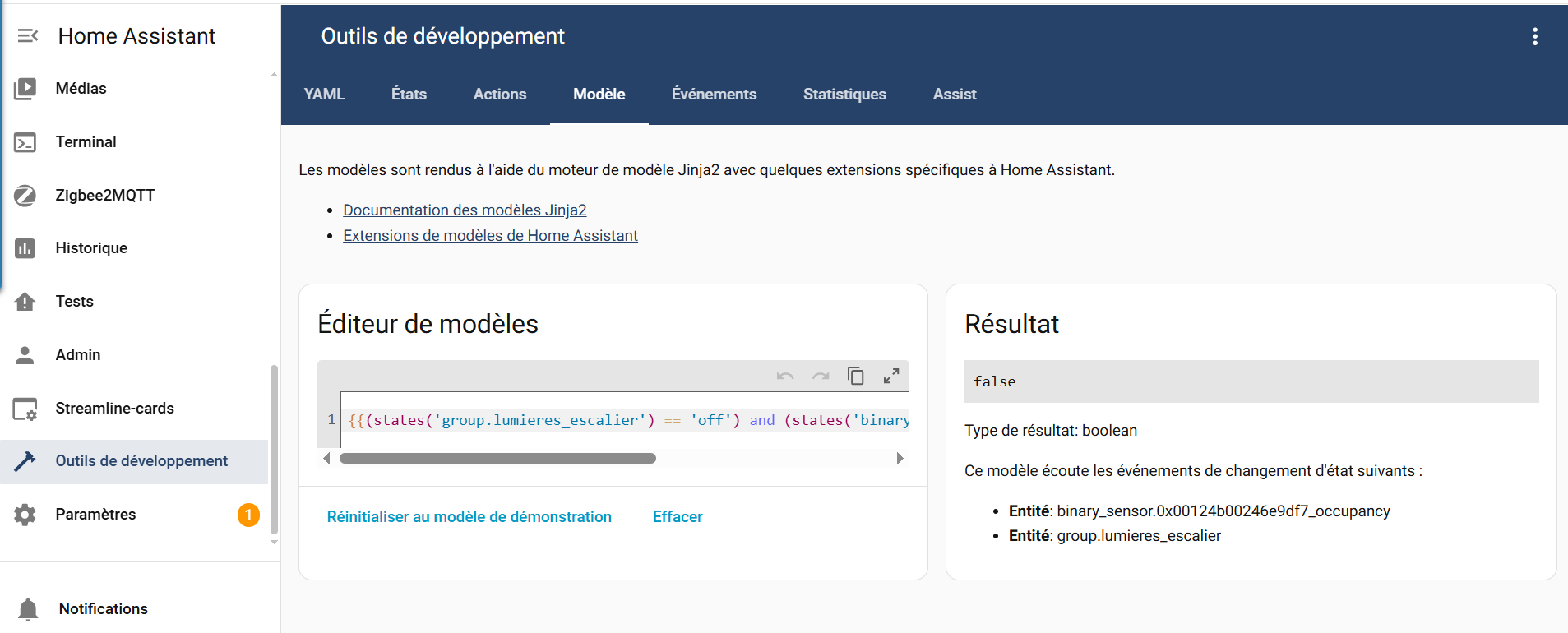Open Extensions de modèles de Home Assistant link
This screenshot has height=633, width=1568.
[x=490, y=236]
